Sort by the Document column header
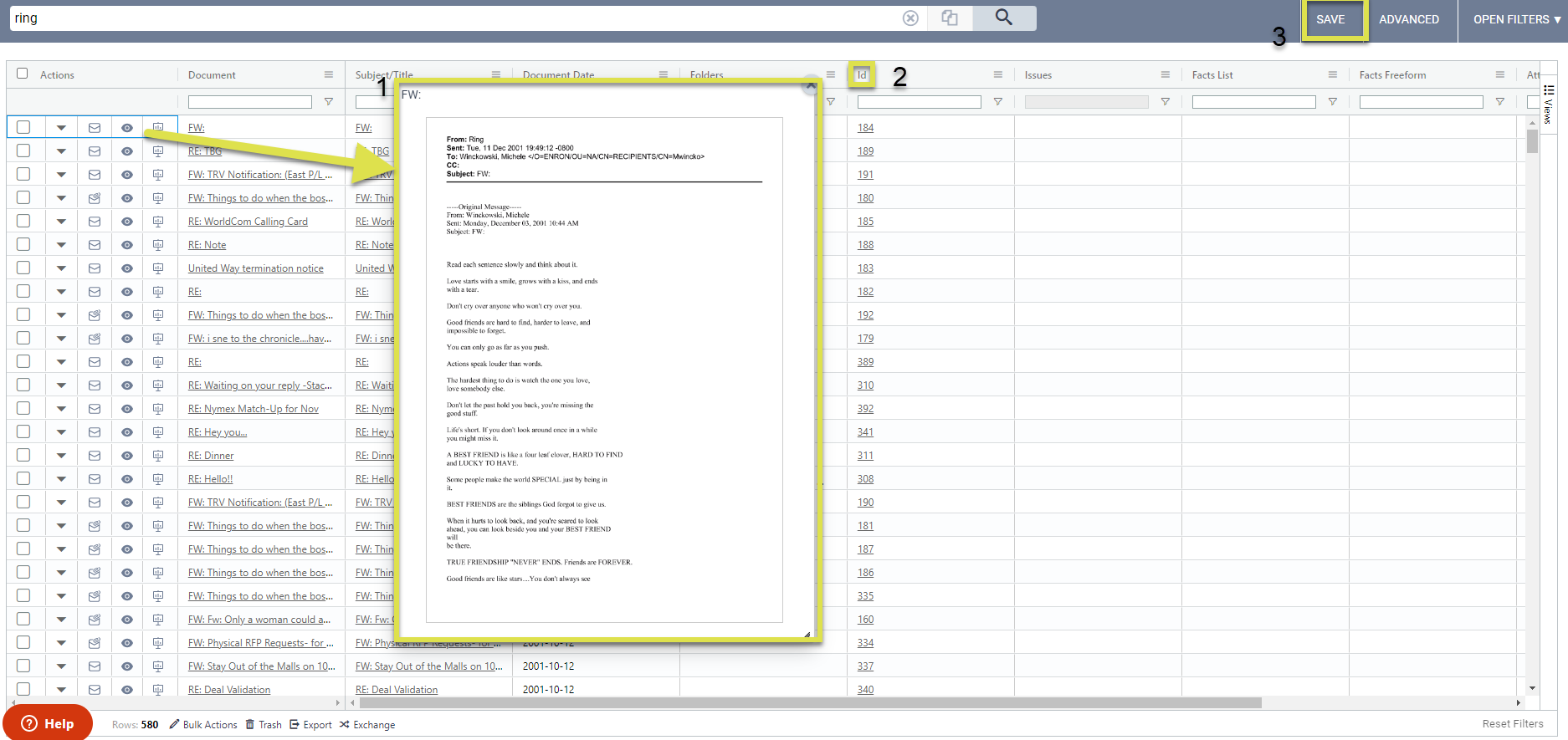 point(212,75)
